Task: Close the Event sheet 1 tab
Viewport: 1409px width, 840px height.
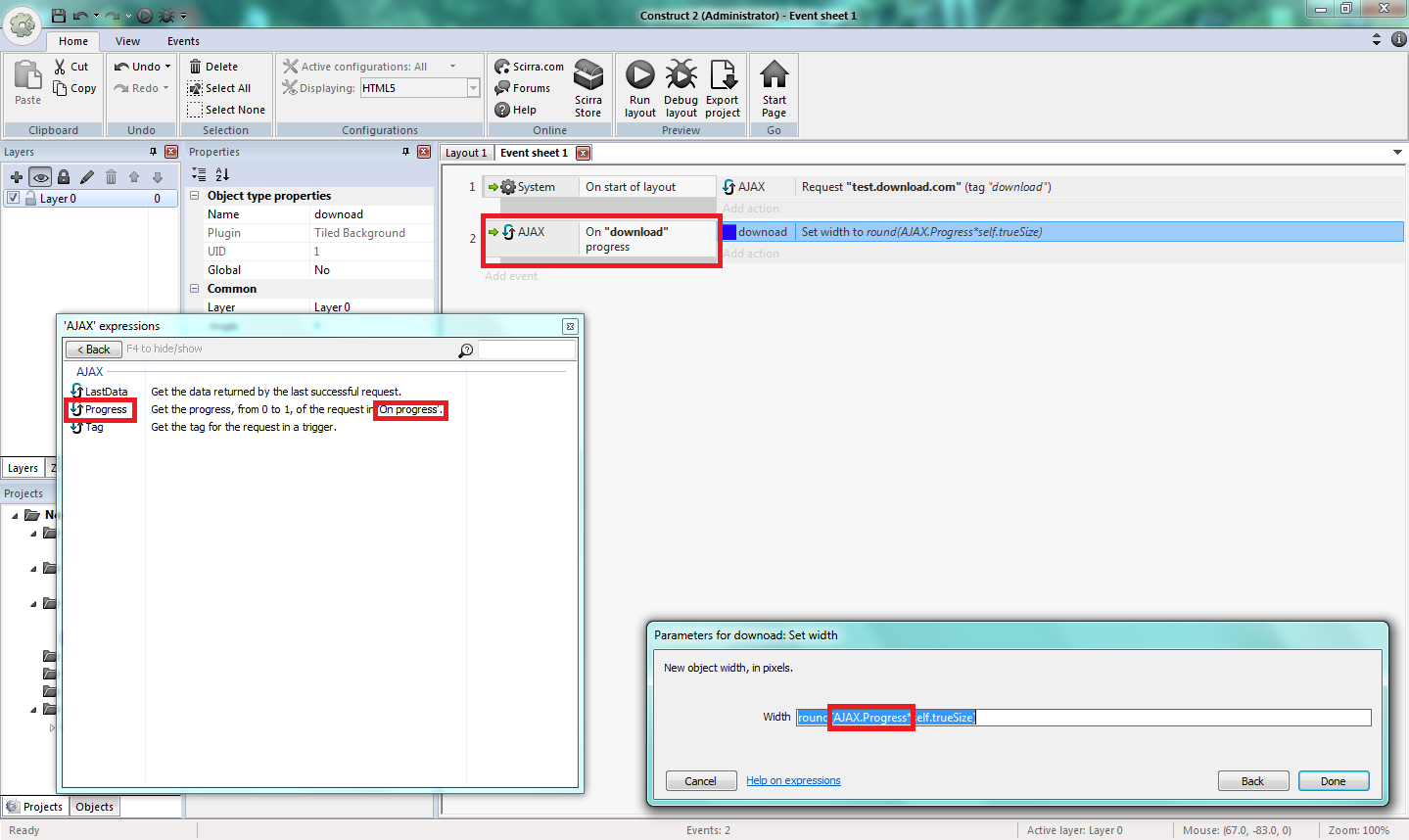Action: [x=583, y=153]
